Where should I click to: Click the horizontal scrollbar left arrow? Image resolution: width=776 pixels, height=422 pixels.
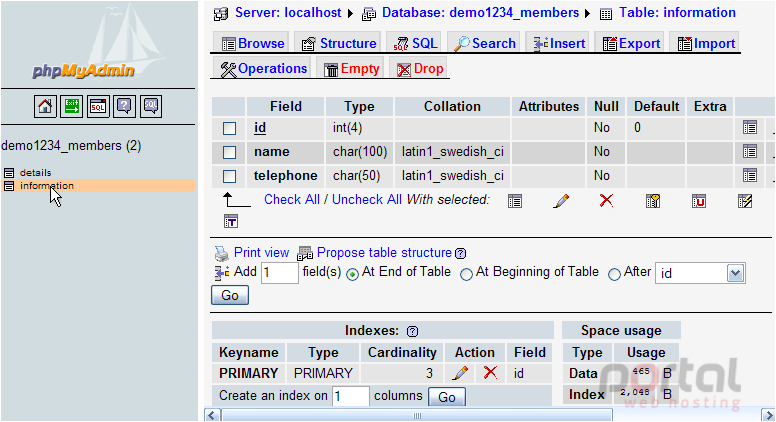[x=212, y=416]
